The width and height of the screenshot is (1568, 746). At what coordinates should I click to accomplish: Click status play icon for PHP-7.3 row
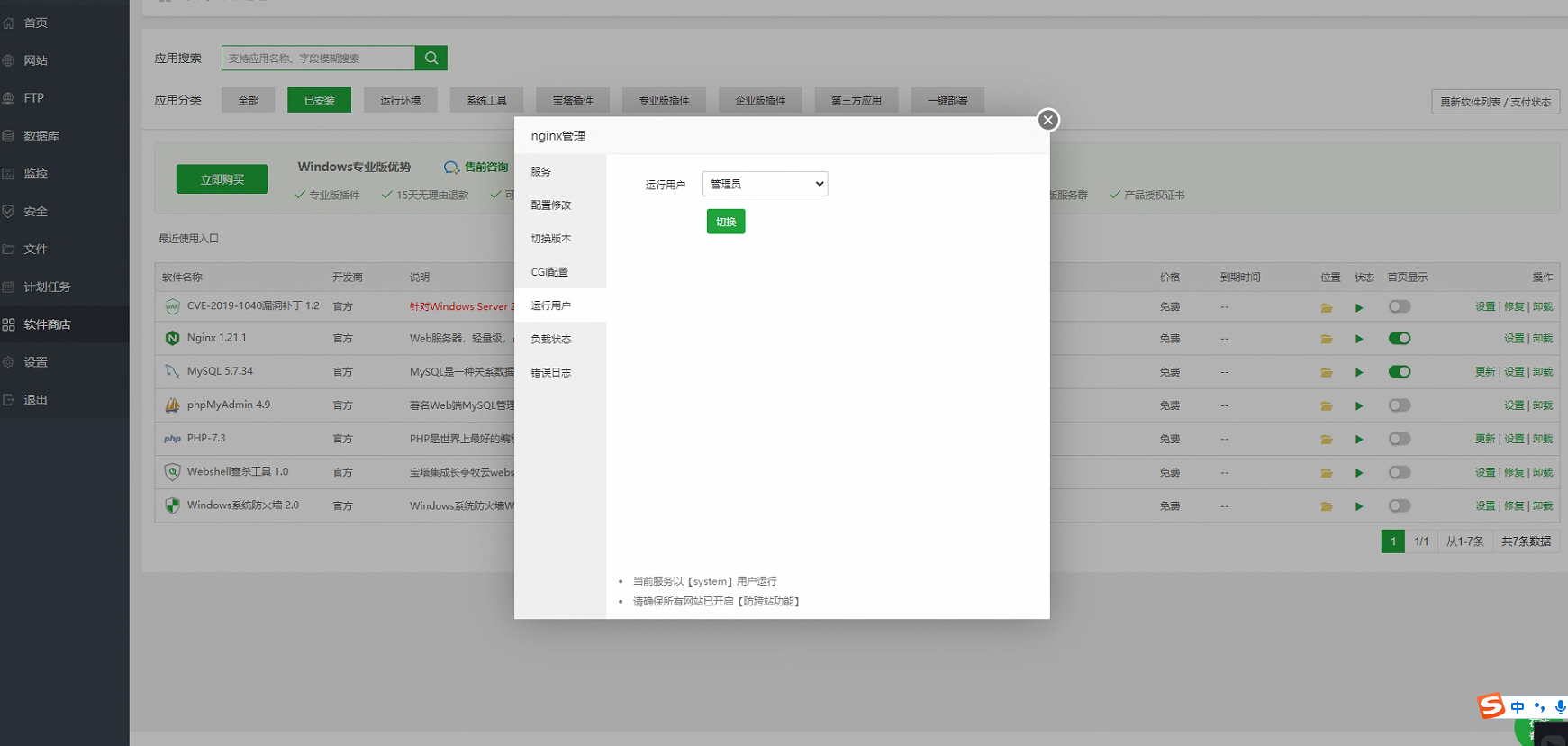1359,440
